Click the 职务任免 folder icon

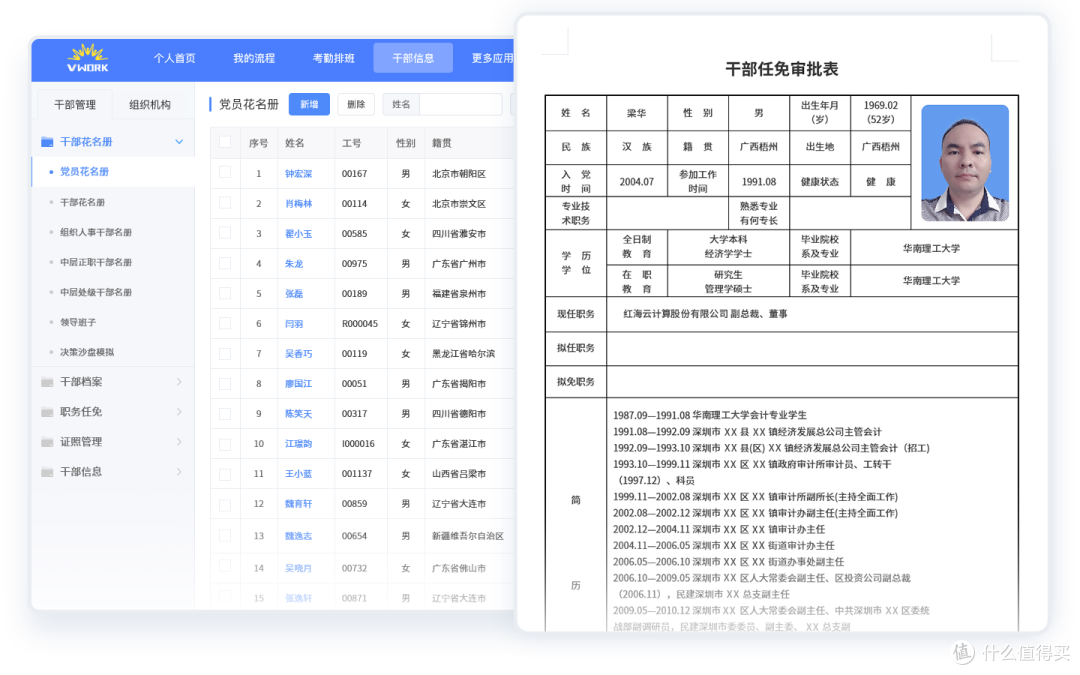click(47, 412)
